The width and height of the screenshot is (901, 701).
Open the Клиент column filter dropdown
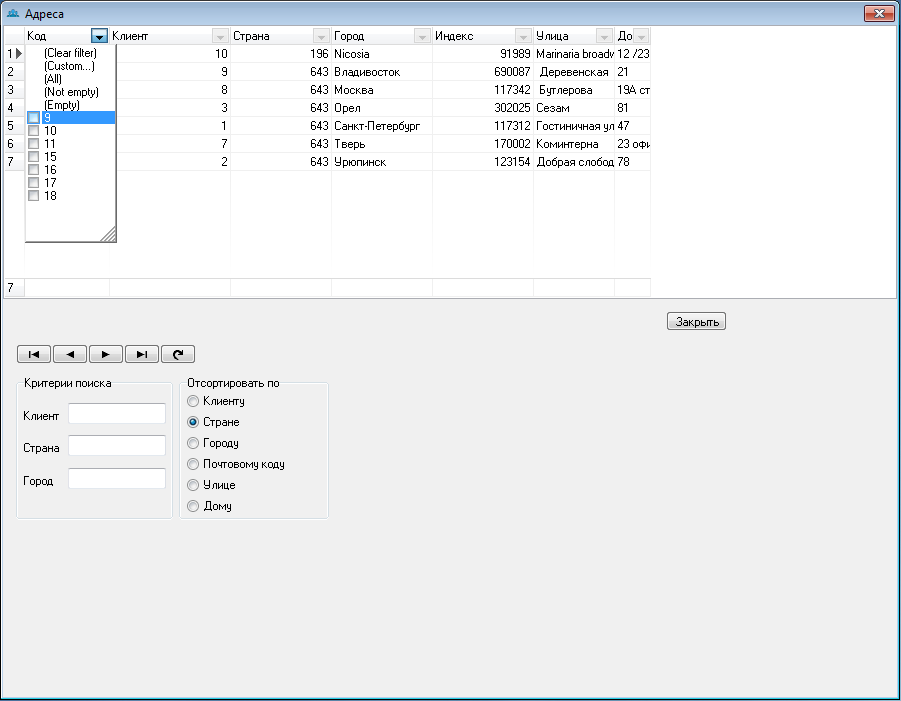coord(220,36)
